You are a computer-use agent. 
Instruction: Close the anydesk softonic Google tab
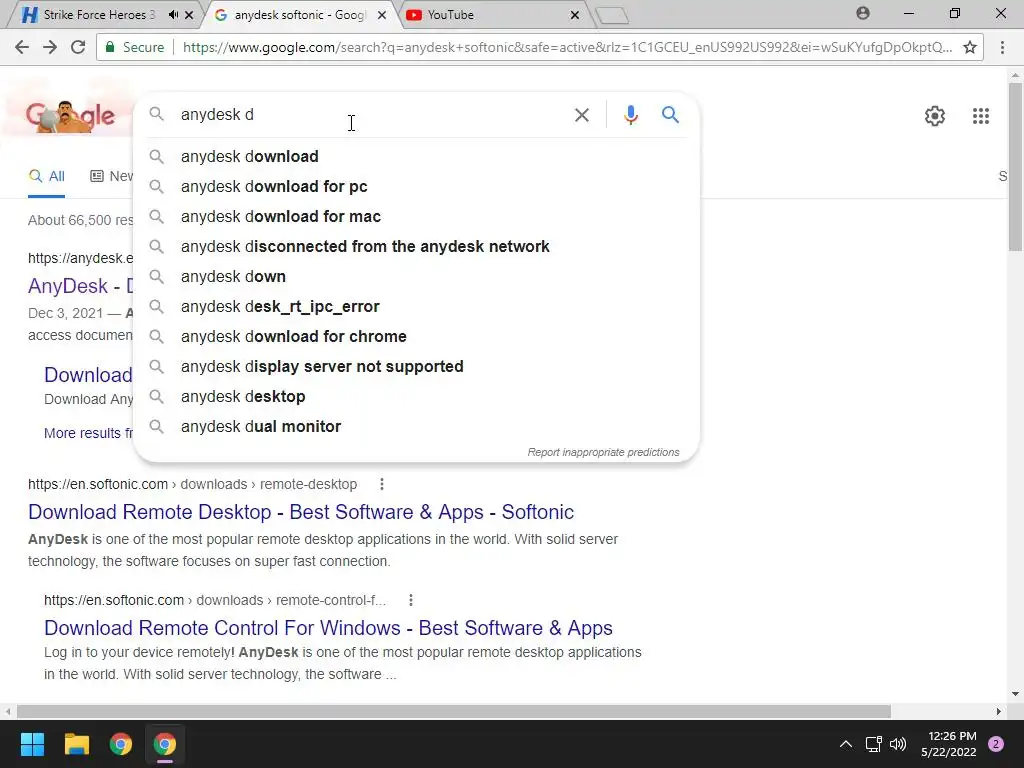point(382,14)
